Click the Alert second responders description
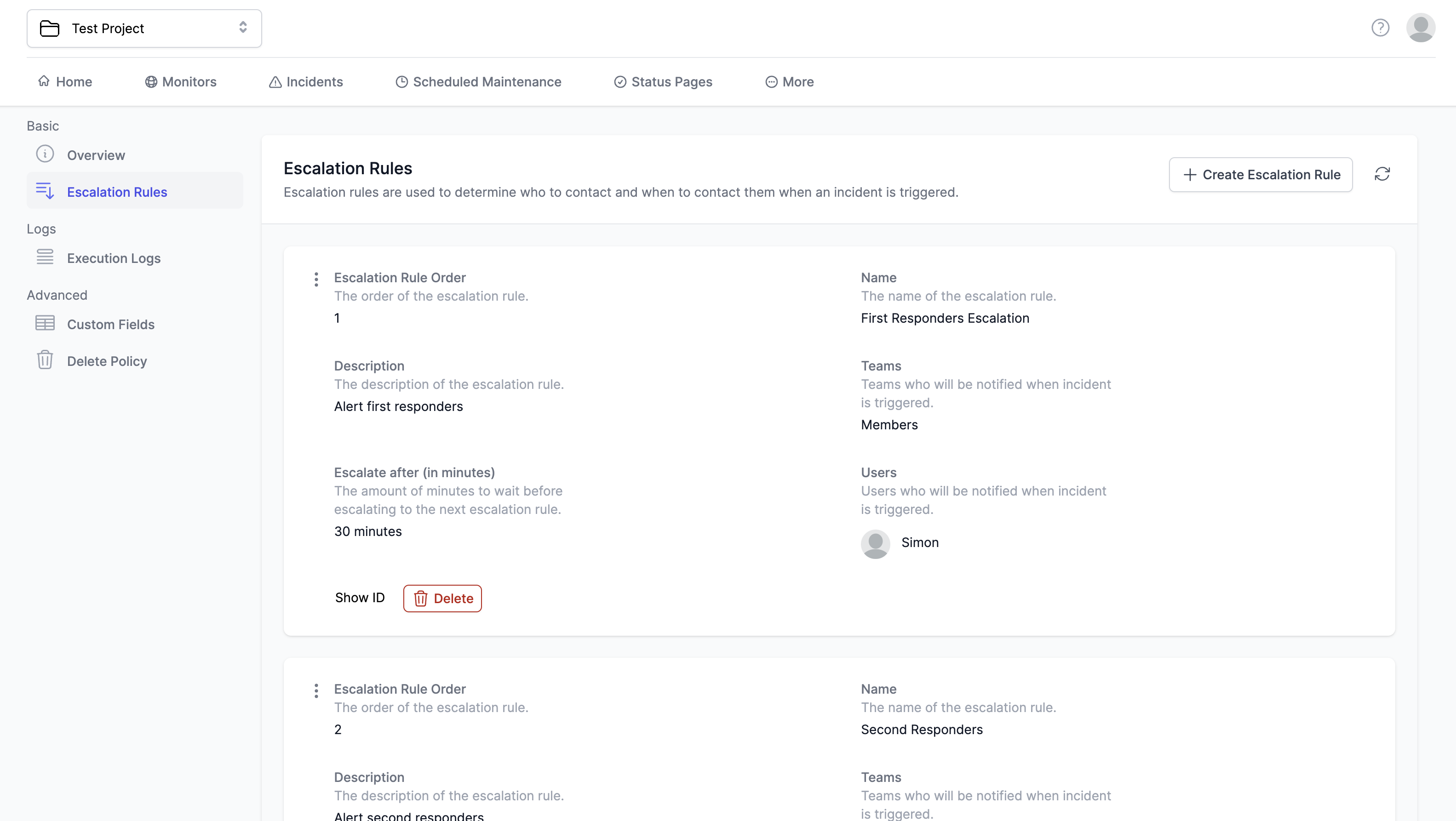The height and width of the screenshot is (821, 1456). coord(409,815)
